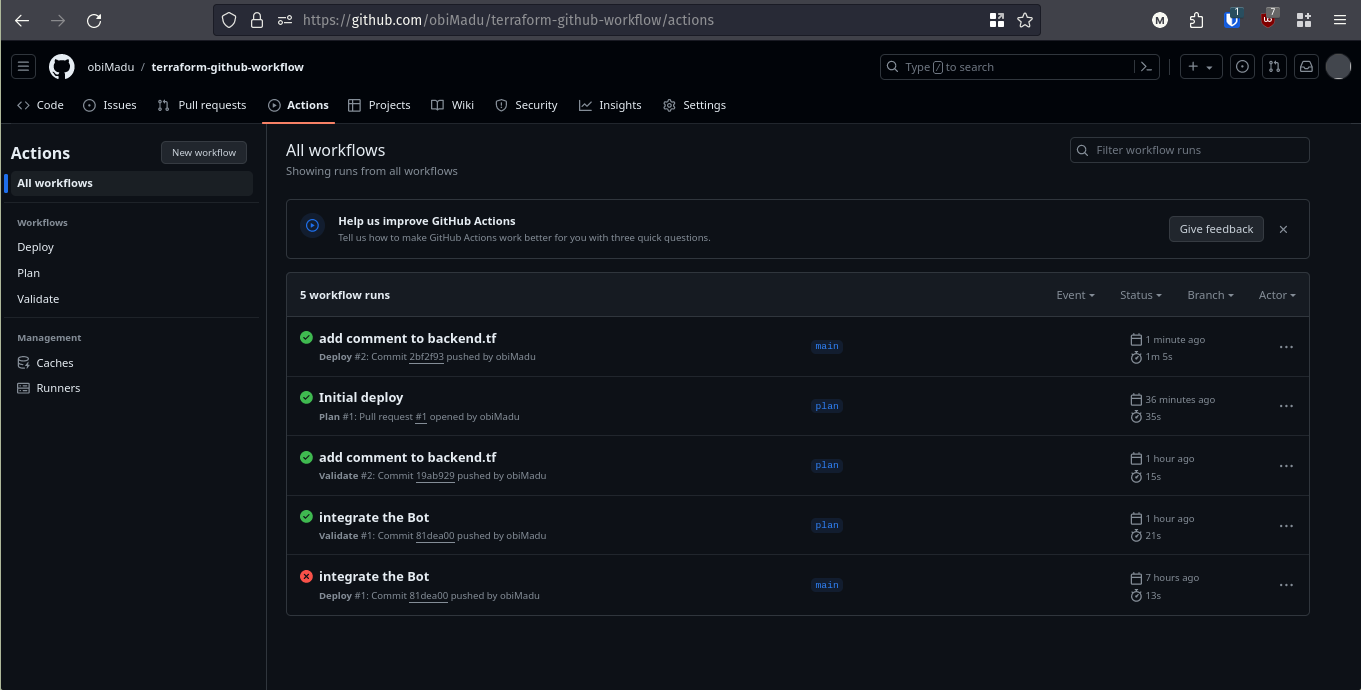This screenshot has height=690, width=1361.
Task: Open the uBlock Origin extension icon
Action: (1269, 19)
